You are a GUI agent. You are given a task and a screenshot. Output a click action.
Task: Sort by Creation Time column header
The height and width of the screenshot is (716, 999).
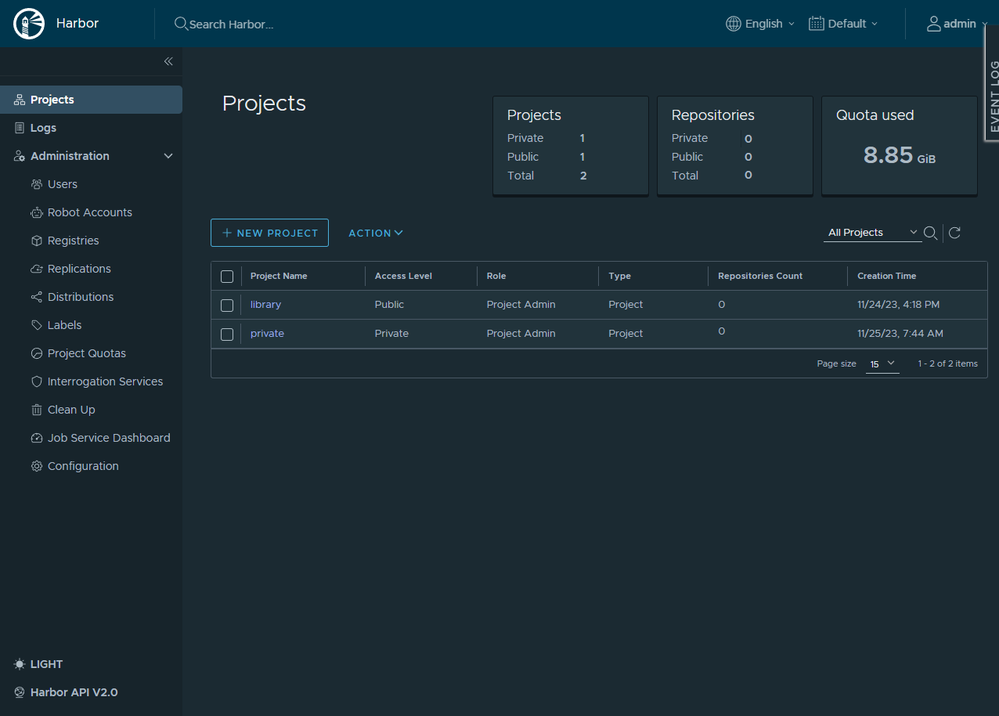coord(886,276)
